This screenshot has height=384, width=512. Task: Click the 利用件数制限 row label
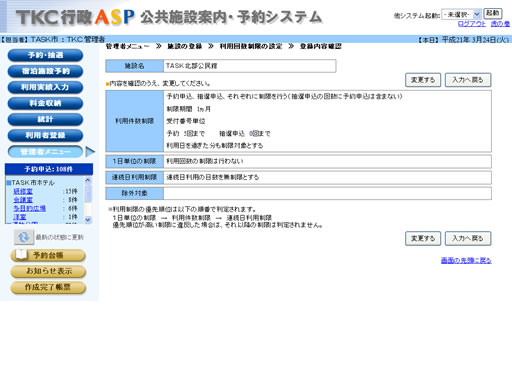(135, 121)
